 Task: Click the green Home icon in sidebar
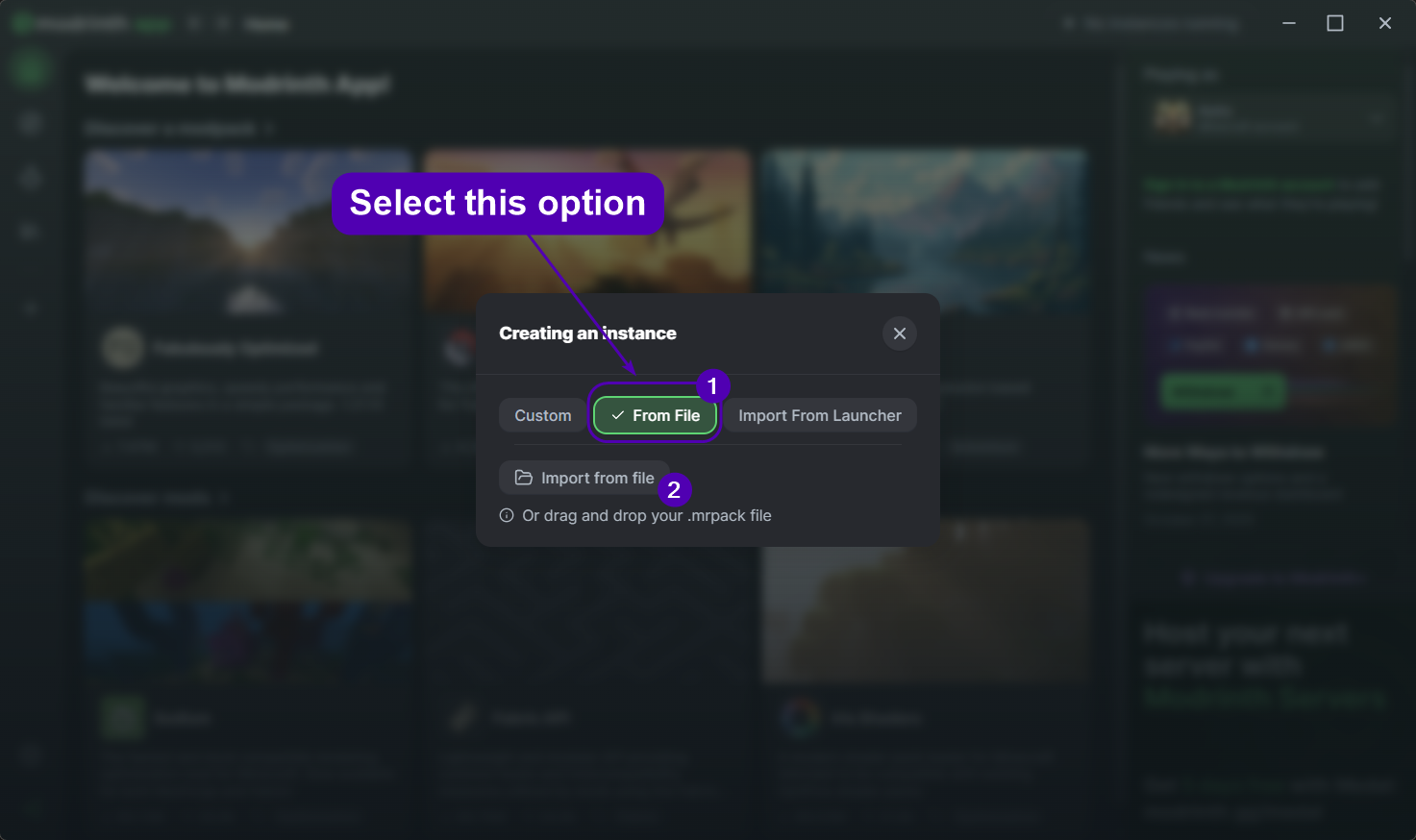[x=31, y=69]
